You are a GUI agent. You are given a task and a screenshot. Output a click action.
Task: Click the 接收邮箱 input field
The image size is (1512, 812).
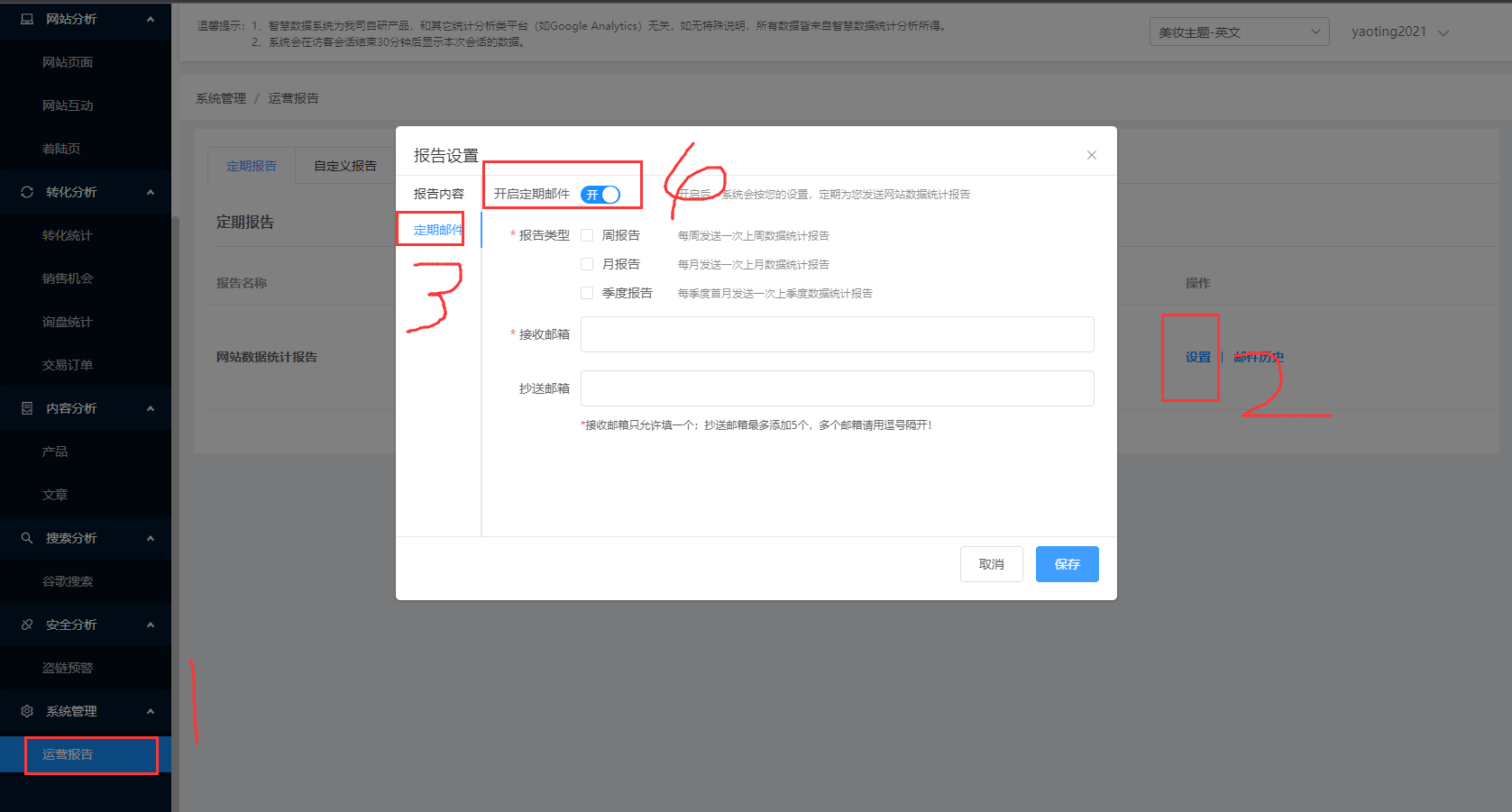pos(837,333)
